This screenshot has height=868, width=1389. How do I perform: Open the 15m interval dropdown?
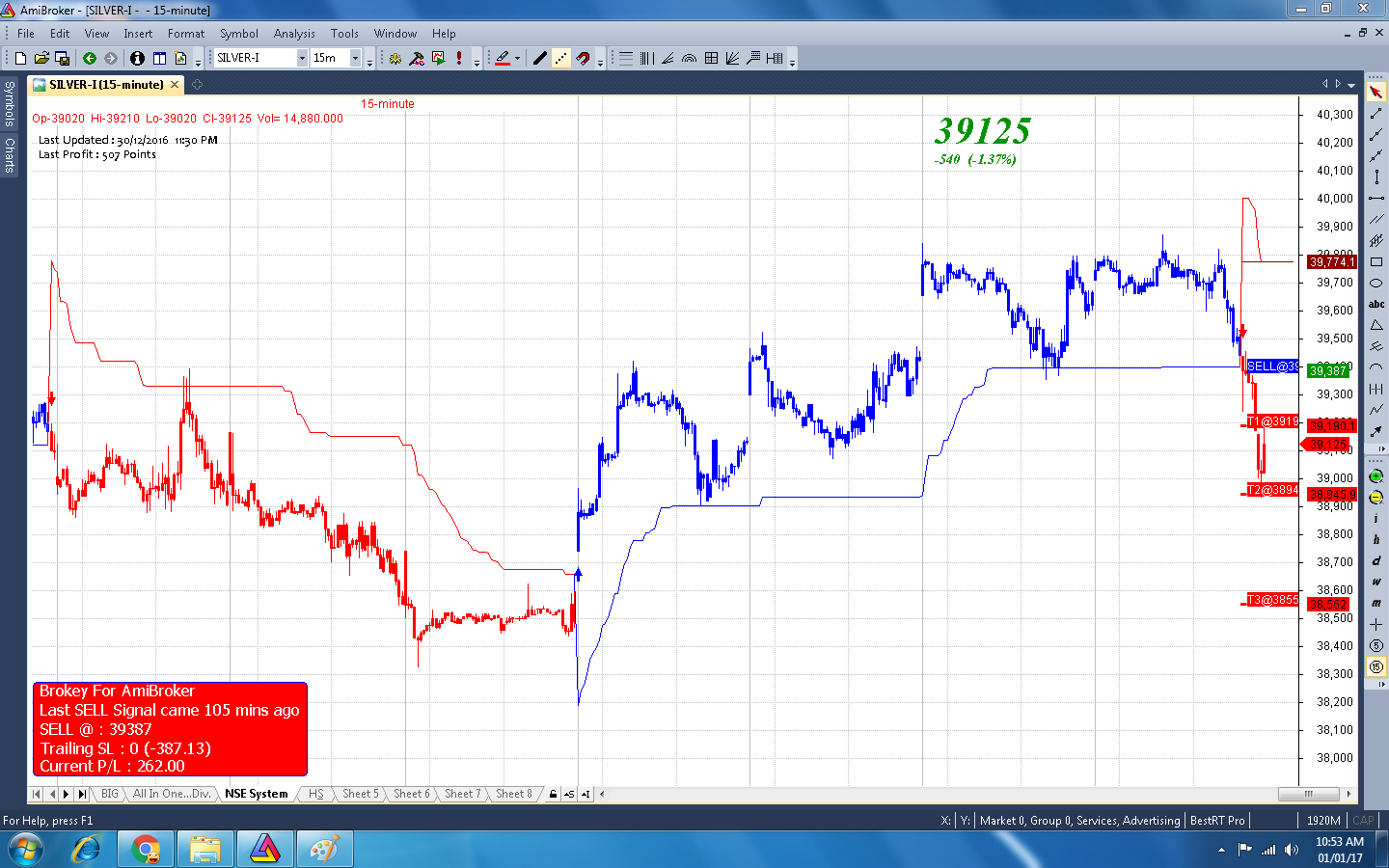[355, 58]
